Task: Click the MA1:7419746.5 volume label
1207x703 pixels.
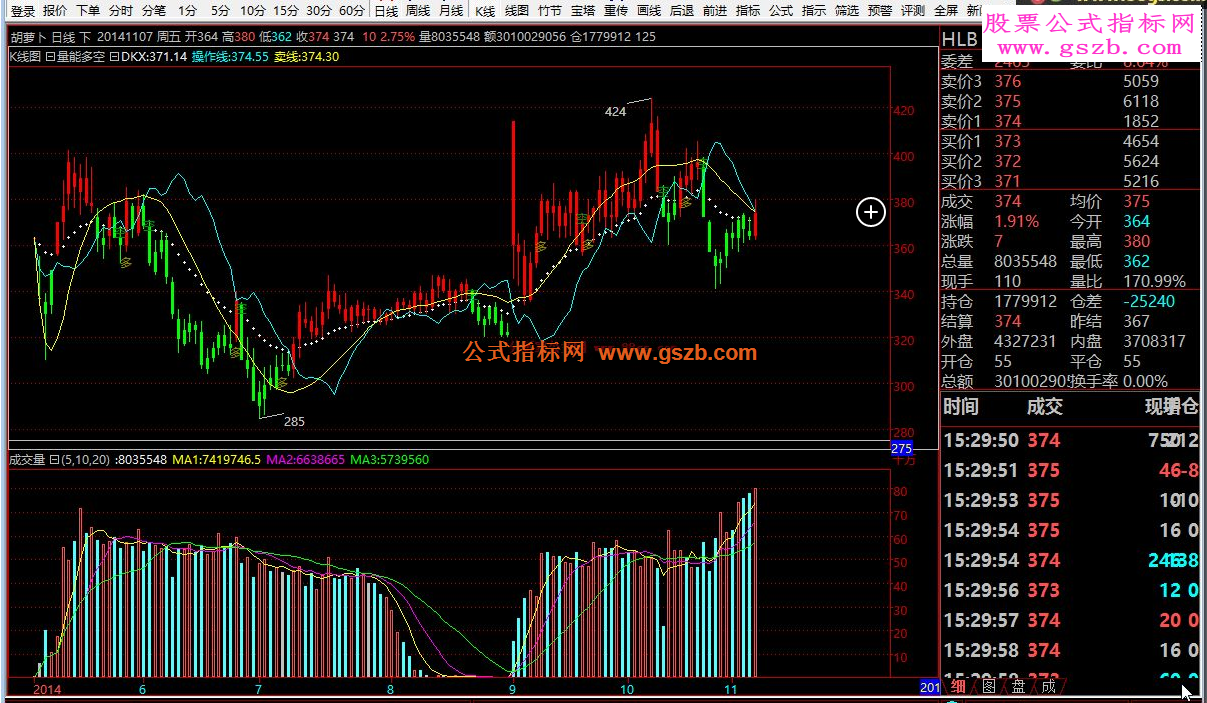Action: 216,460
